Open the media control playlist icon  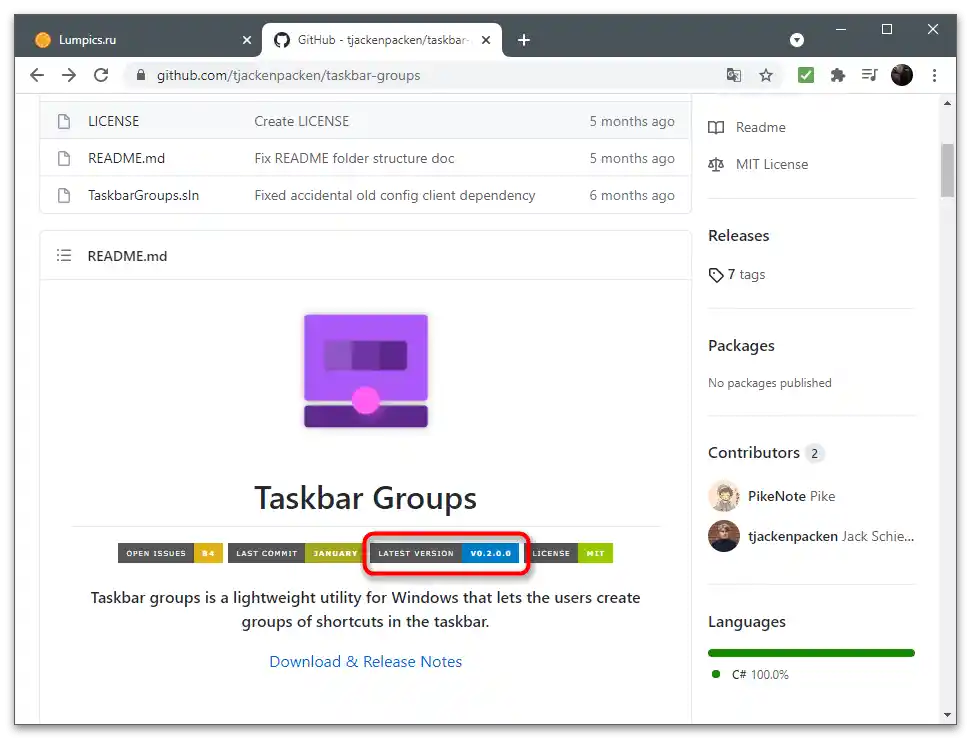(869, 75)
